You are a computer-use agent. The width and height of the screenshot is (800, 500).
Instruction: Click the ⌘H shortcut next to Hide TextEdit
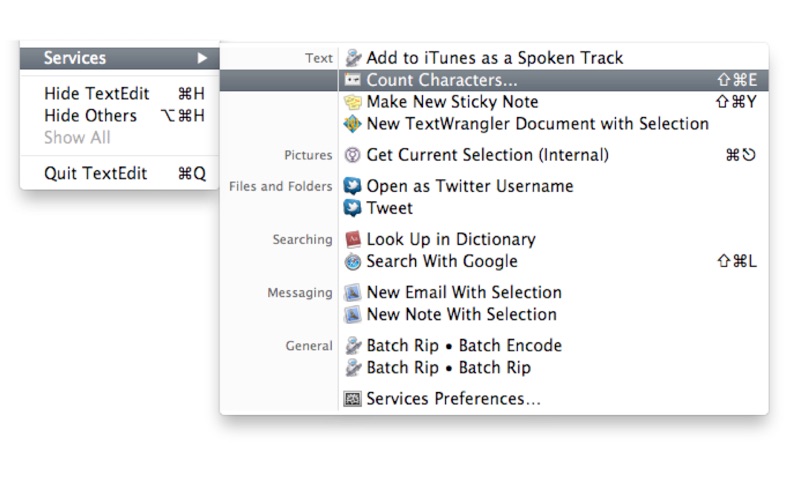191,93
